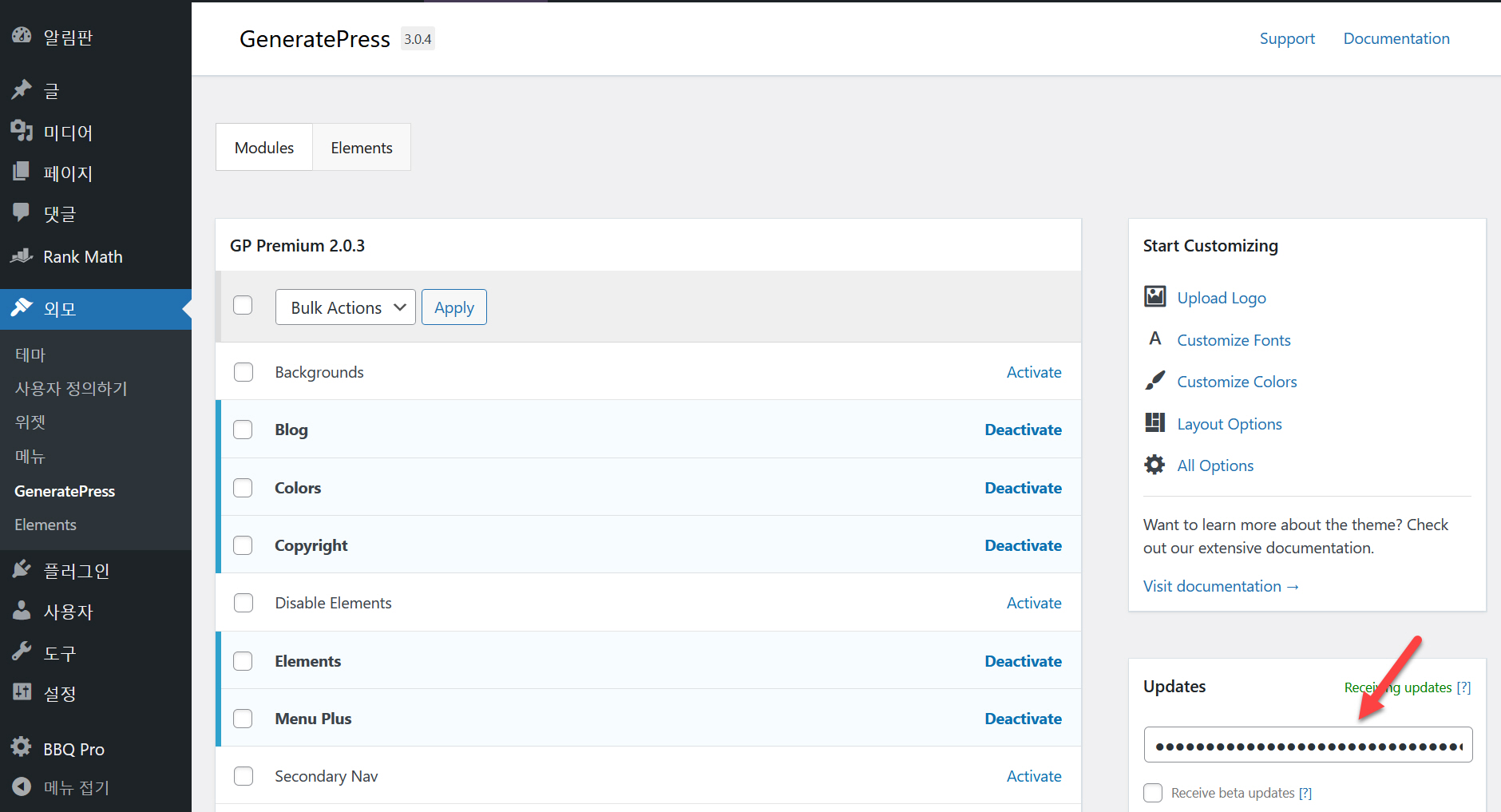Deactivate the Copyright module
This screenshot has height=812, width=1501.
click(x=1023, y=545)
